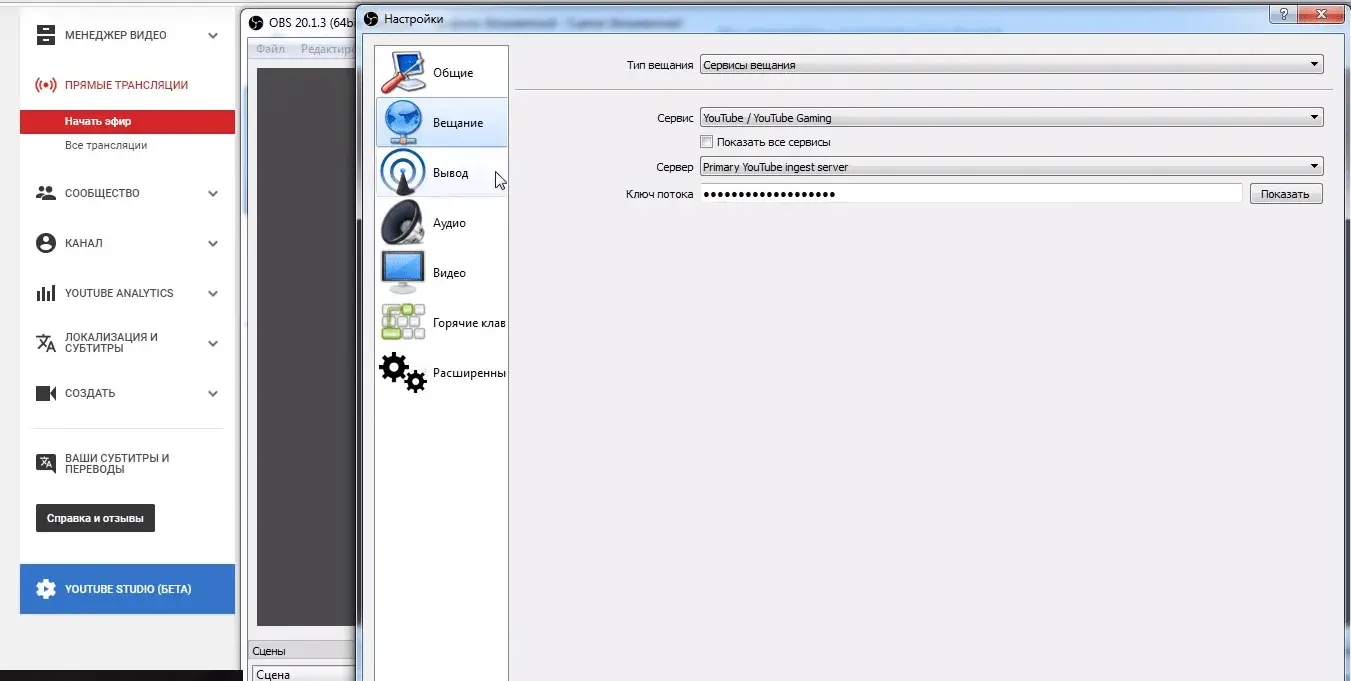Open the Вывод output settings icon
This screenshot has height=681, width=1351.
coord(404,172)
